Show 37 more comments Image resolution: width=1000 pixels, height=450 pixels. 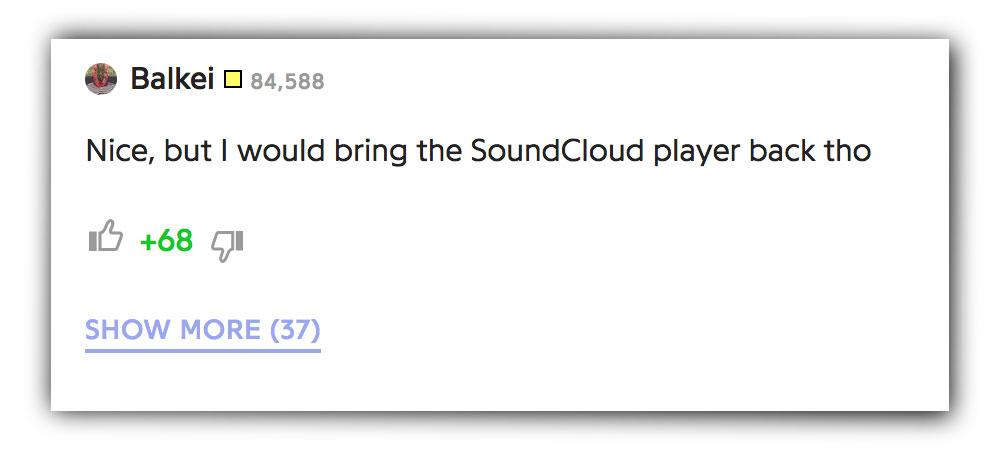pos(203,330)
